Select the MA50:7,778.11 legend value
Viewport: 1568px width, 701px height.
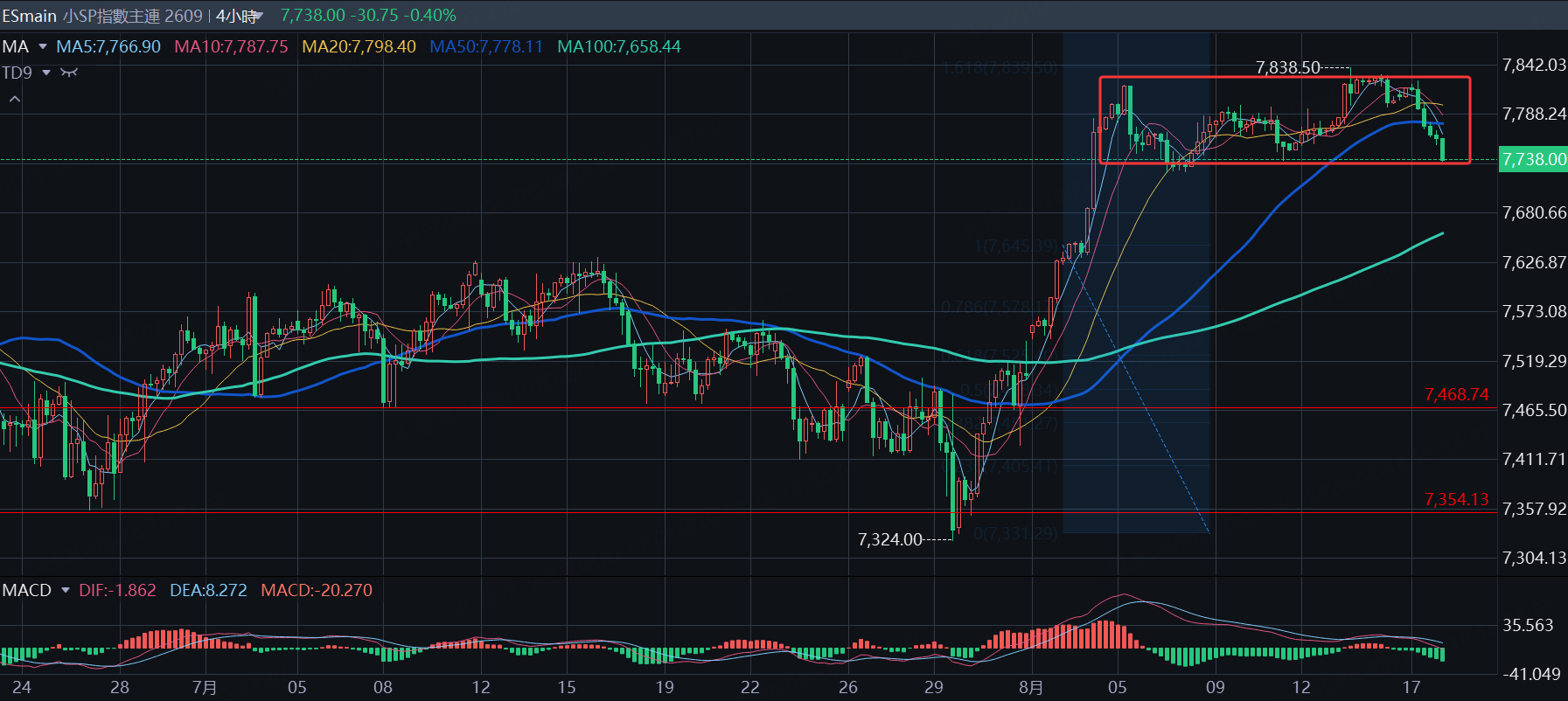coord(486,47)
